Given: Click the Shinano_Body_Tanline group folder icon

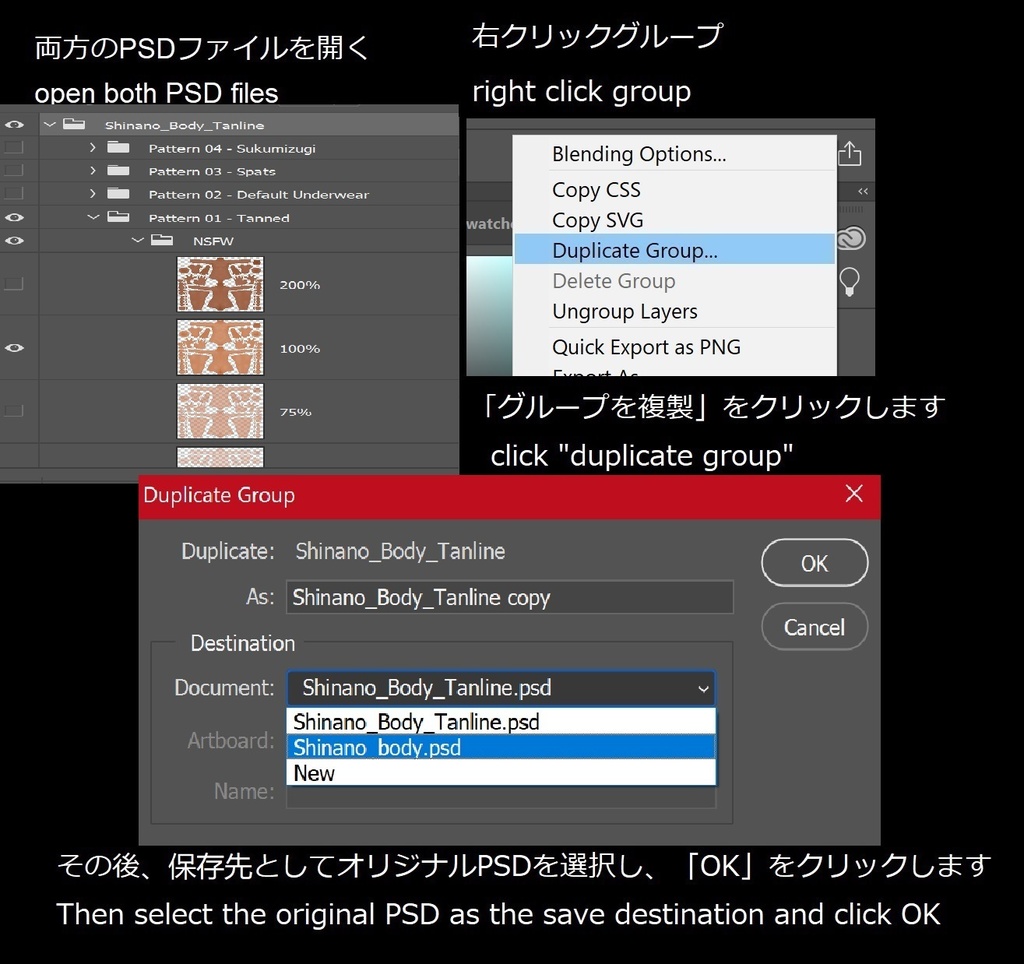Looking at the screenshot, I should point(75,123).
